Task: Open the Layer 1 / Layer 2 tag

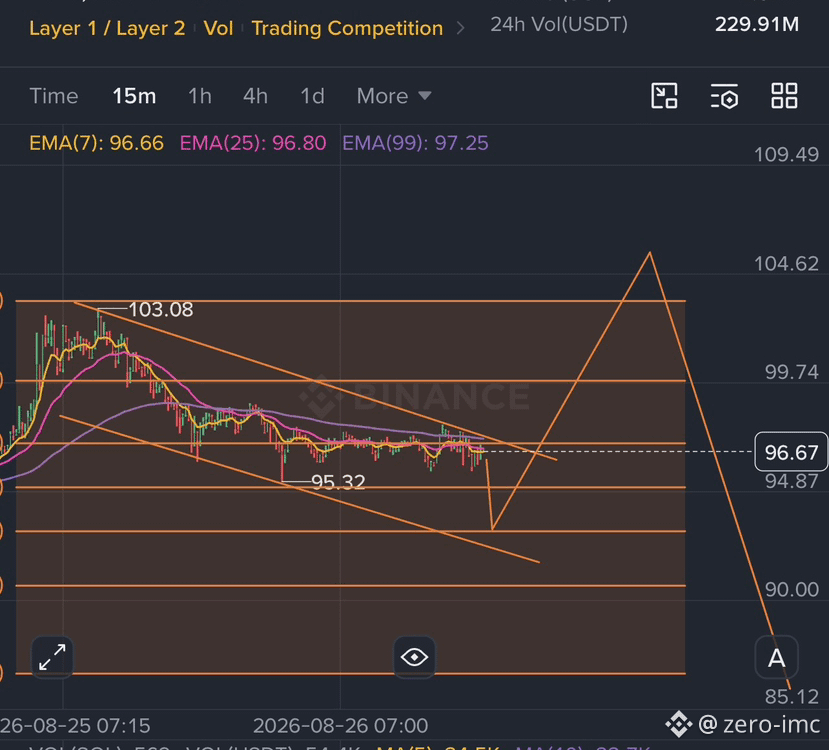Action: (x=107, y=29)
